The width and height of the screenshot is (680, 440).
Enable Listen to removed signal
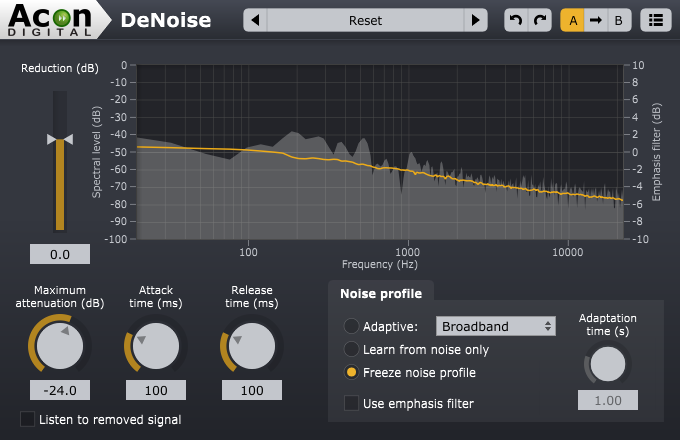point(28,419)
